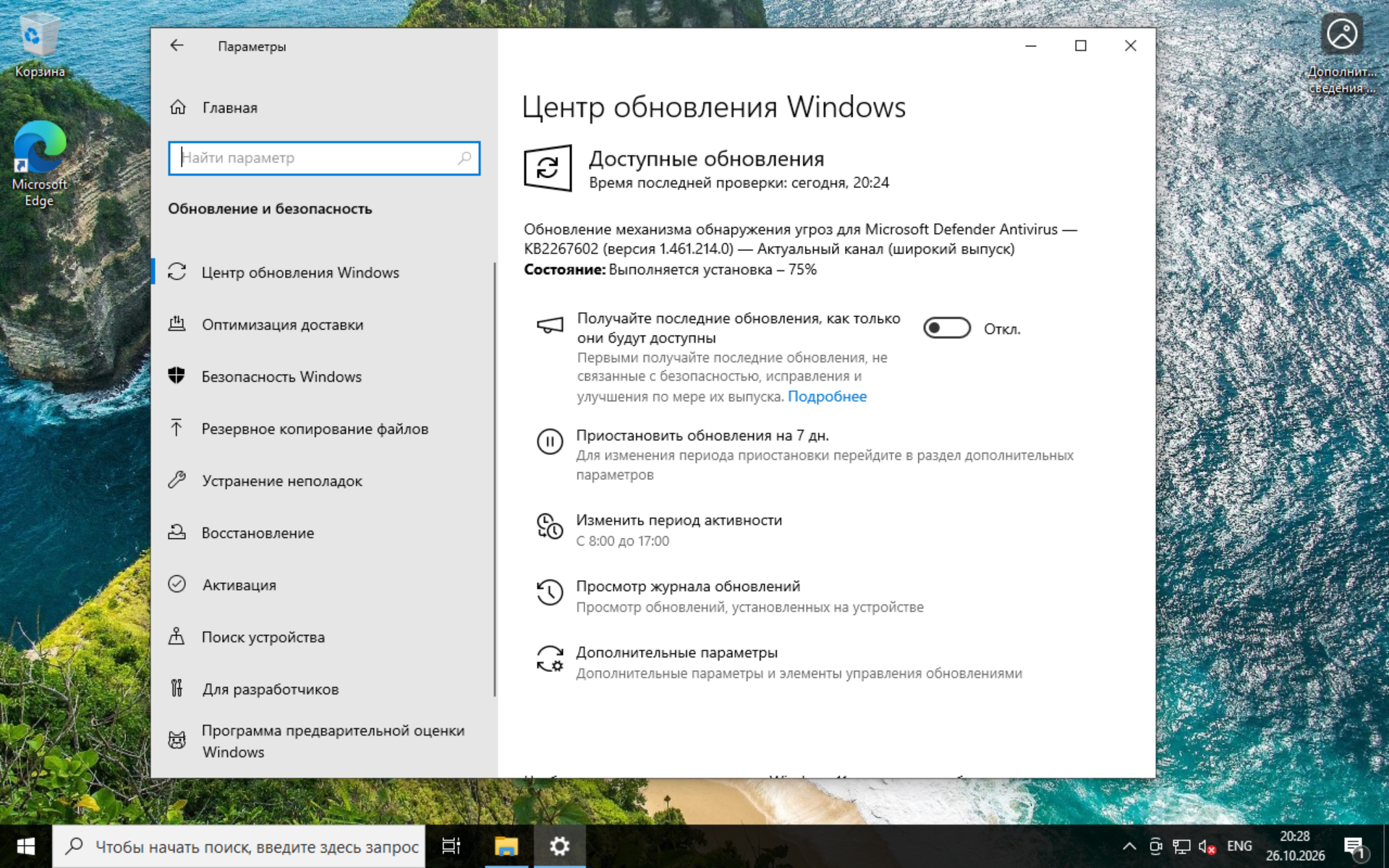Open Просмотр журнала обновлений
The width and height of the screenshot is (1389, 868).
[688, 586]
